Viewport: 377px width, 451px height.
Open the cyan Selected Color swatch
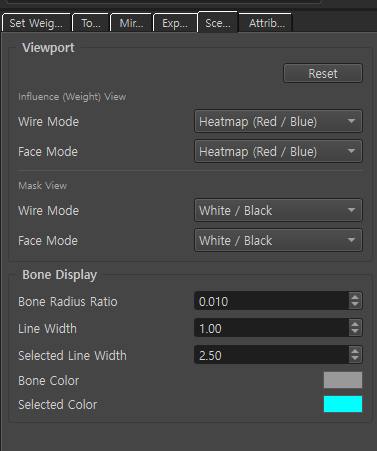pos(343,404)
